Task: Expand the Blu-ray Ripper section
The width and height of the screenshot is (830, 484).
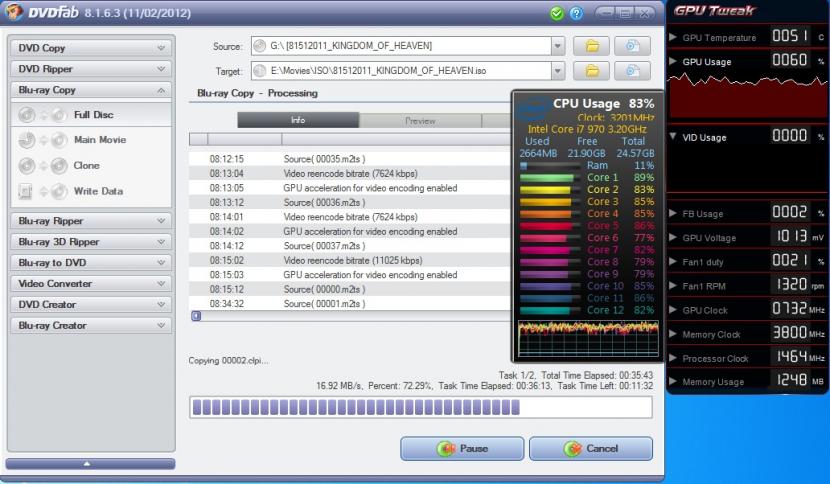Action: pyautogui.click(x=91, y=221)
